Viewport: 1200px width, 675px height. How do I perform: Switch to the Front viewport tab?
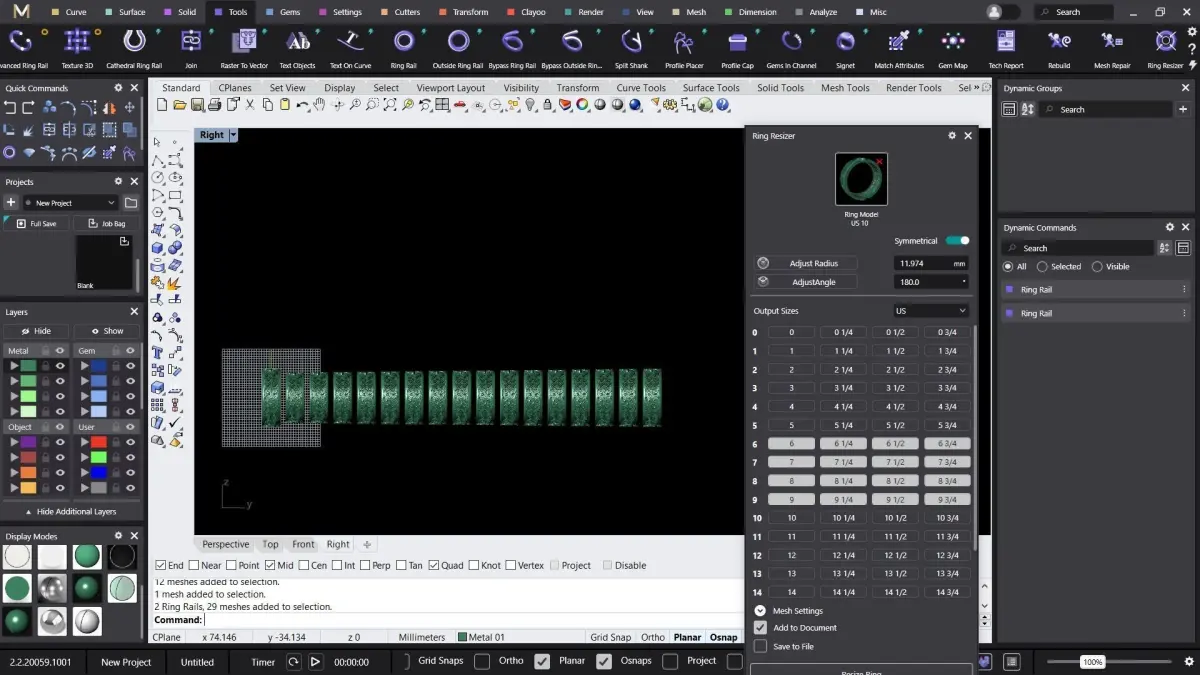(303, 545)
